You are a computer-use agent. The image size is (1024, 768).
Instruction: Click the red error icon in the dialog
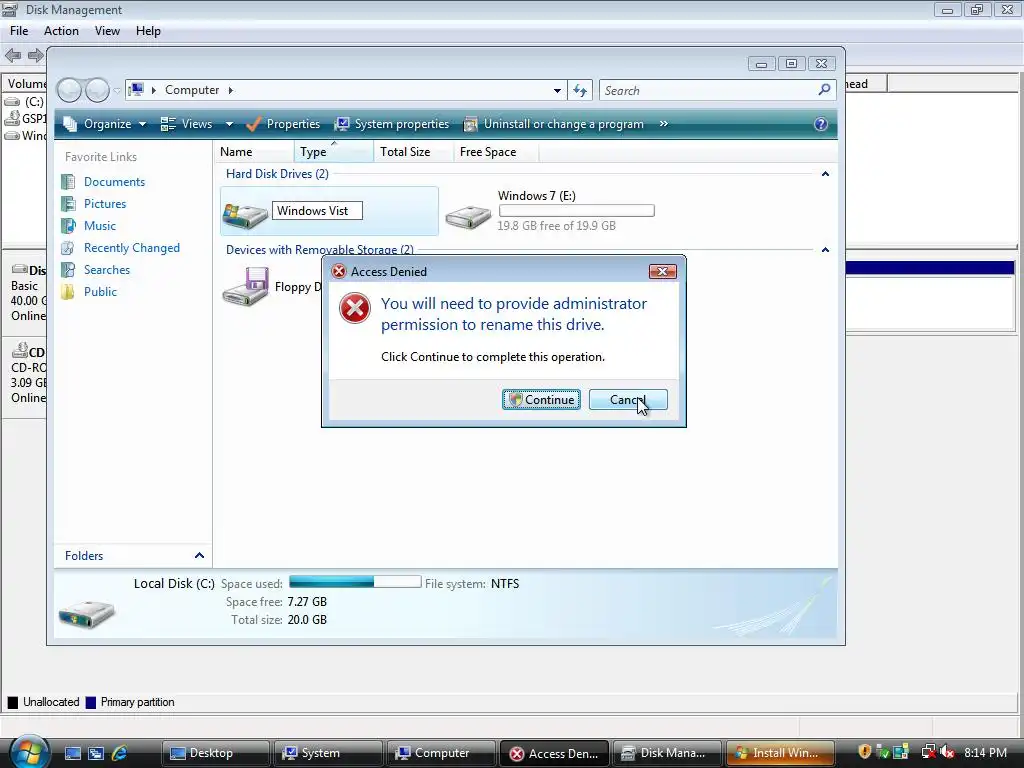point(355,308)
